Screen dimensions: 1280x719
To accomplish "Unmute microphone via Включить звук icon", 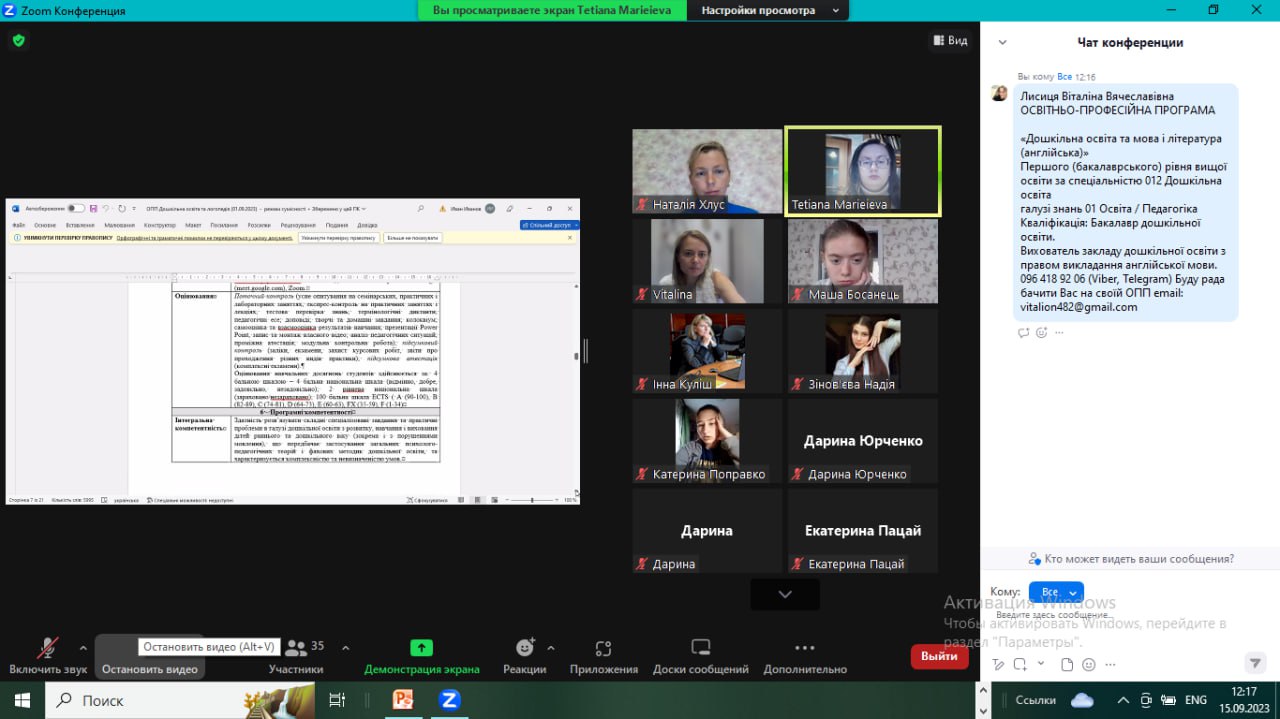I will pyautogui.click(x=47, y=648).
